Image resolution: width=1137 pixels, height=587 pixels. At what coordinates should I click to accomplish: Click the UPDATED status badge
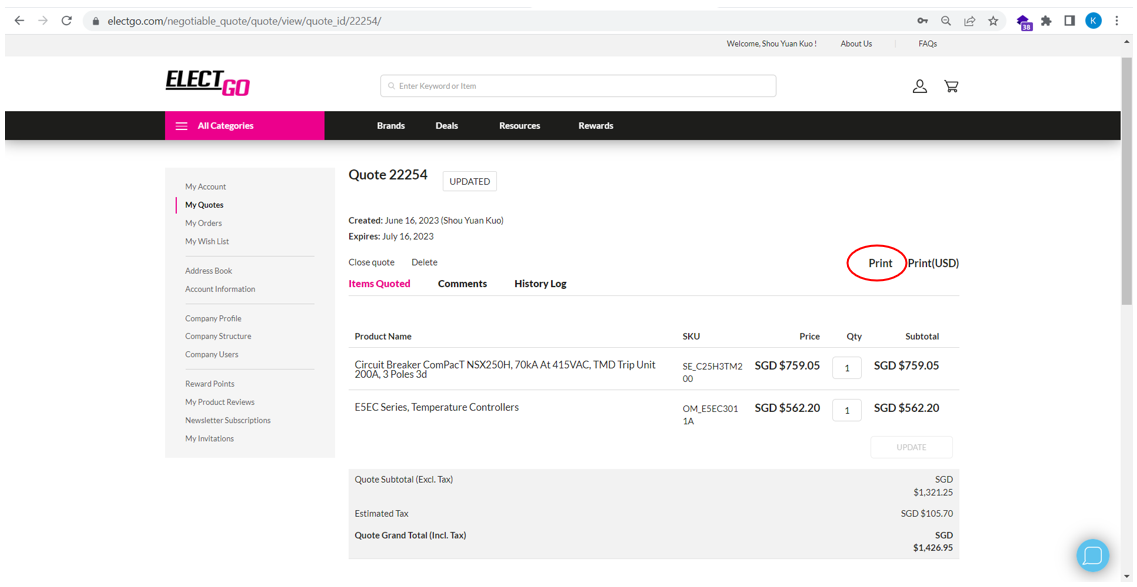[x=470, y=182]
